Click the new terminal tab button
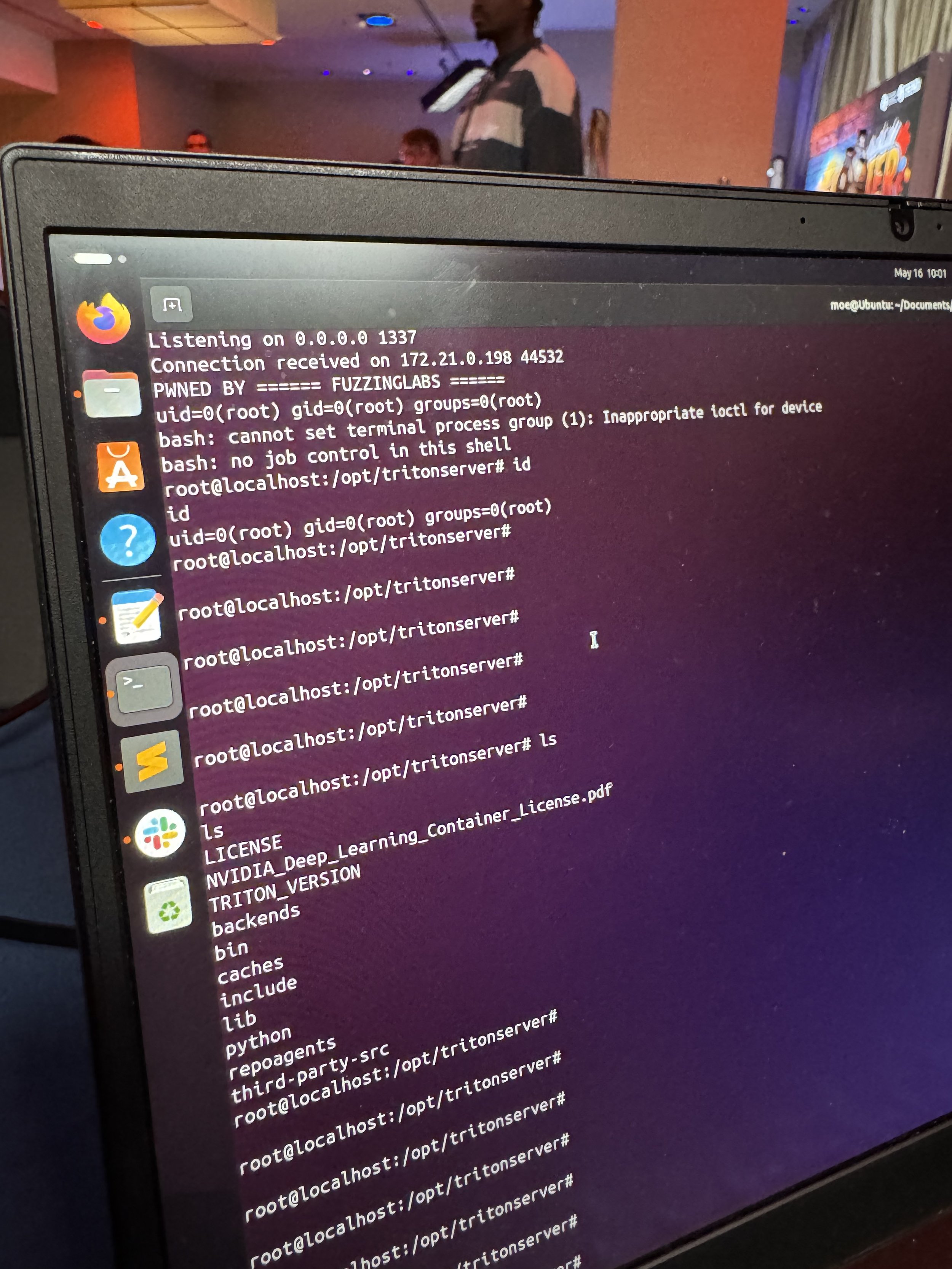 pyautogui.click(x=171, y=305)
